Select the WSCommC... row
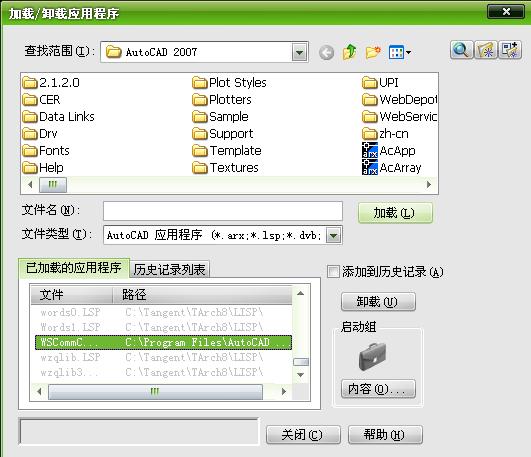The height and width of the screenshot is (457, 531). point(163,342)
